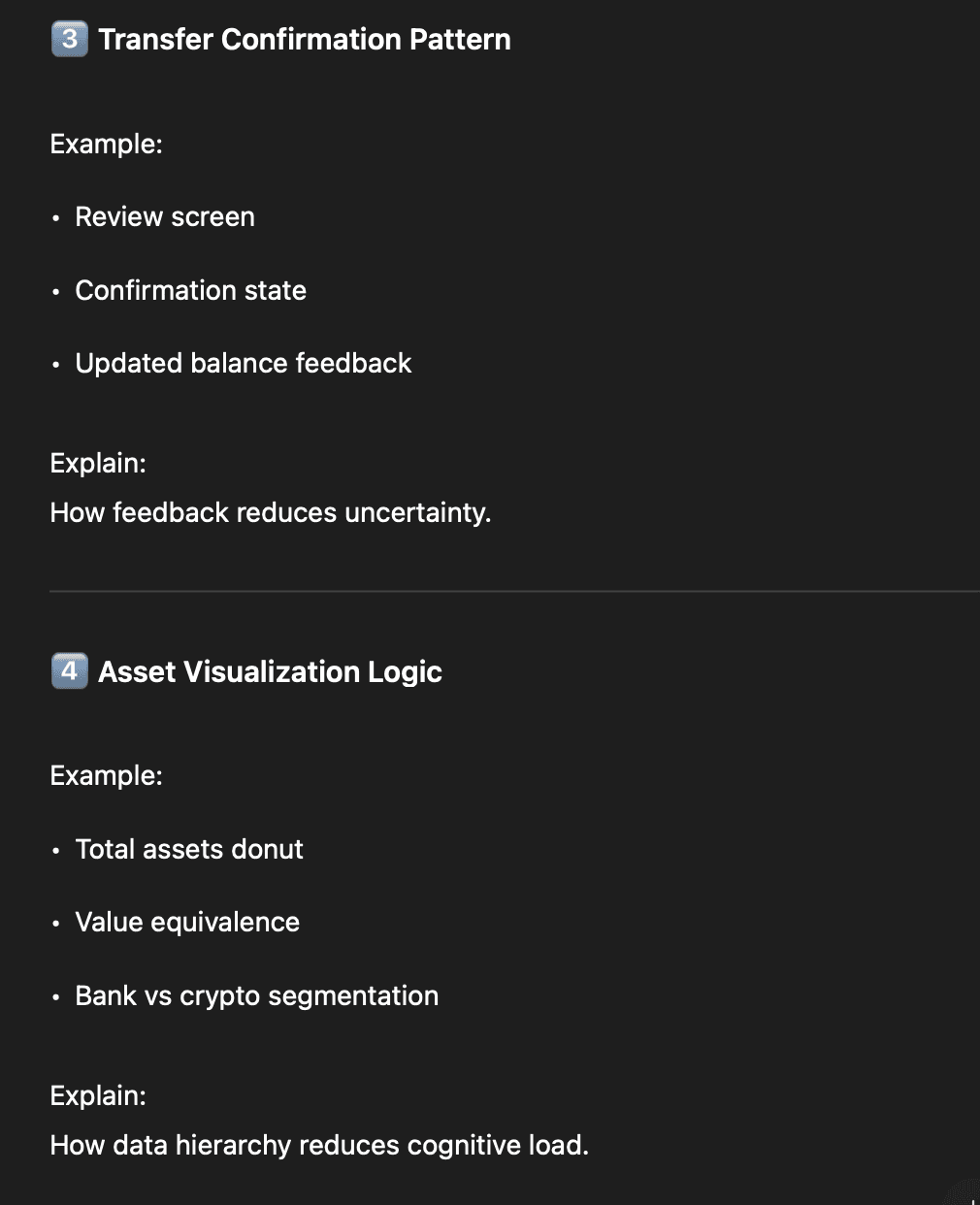Click the sentence about feedback reducing uncertainty

(x=271, y=512)
